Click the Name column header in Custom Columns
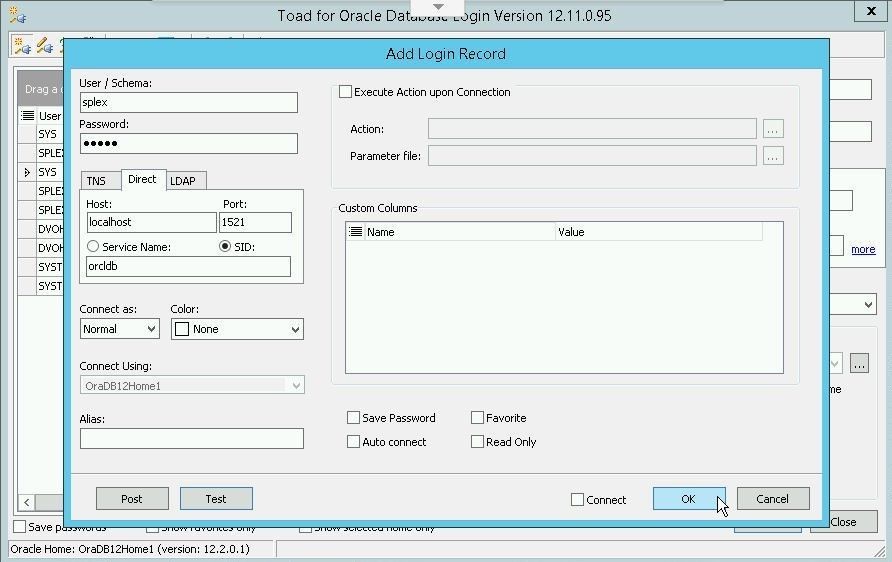Image resolution: width=892 pixels, height=562 pixels. point(460,232)
